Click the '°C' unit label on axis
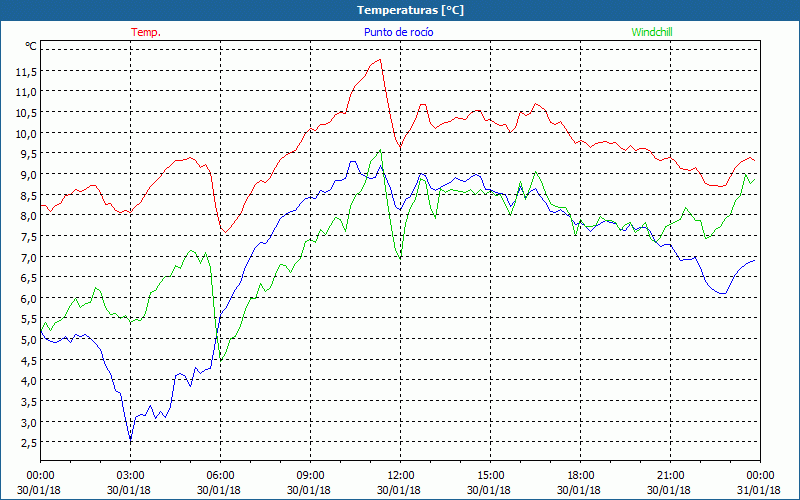The width and height of the screenshot is (800, 500). (x=31, y=46)
